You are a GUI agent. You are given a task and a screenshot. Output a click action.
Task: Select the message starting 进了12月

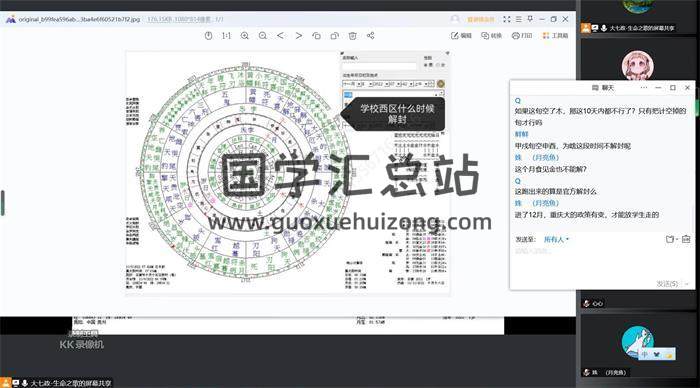coord(587,215)
